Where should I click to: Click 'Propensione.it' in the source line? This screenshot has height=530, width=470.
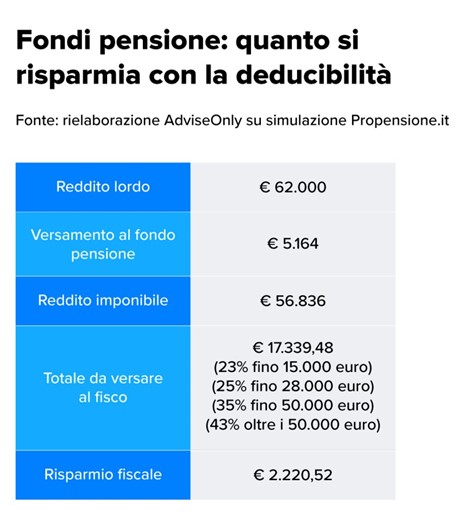click(400, 121)
